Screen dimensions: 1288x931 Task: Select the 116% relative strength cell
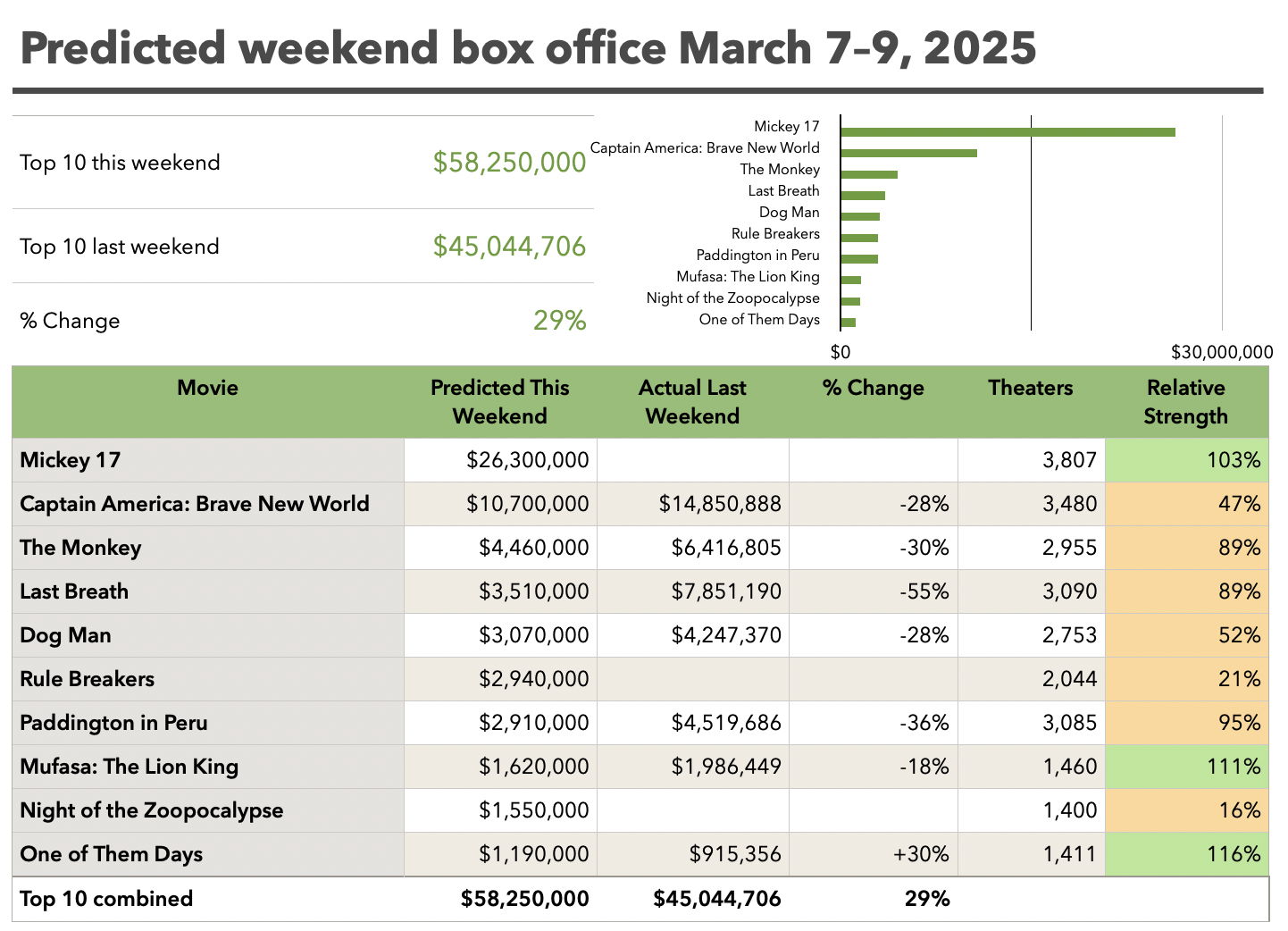pyautogui.click(x=1187, y=854)
